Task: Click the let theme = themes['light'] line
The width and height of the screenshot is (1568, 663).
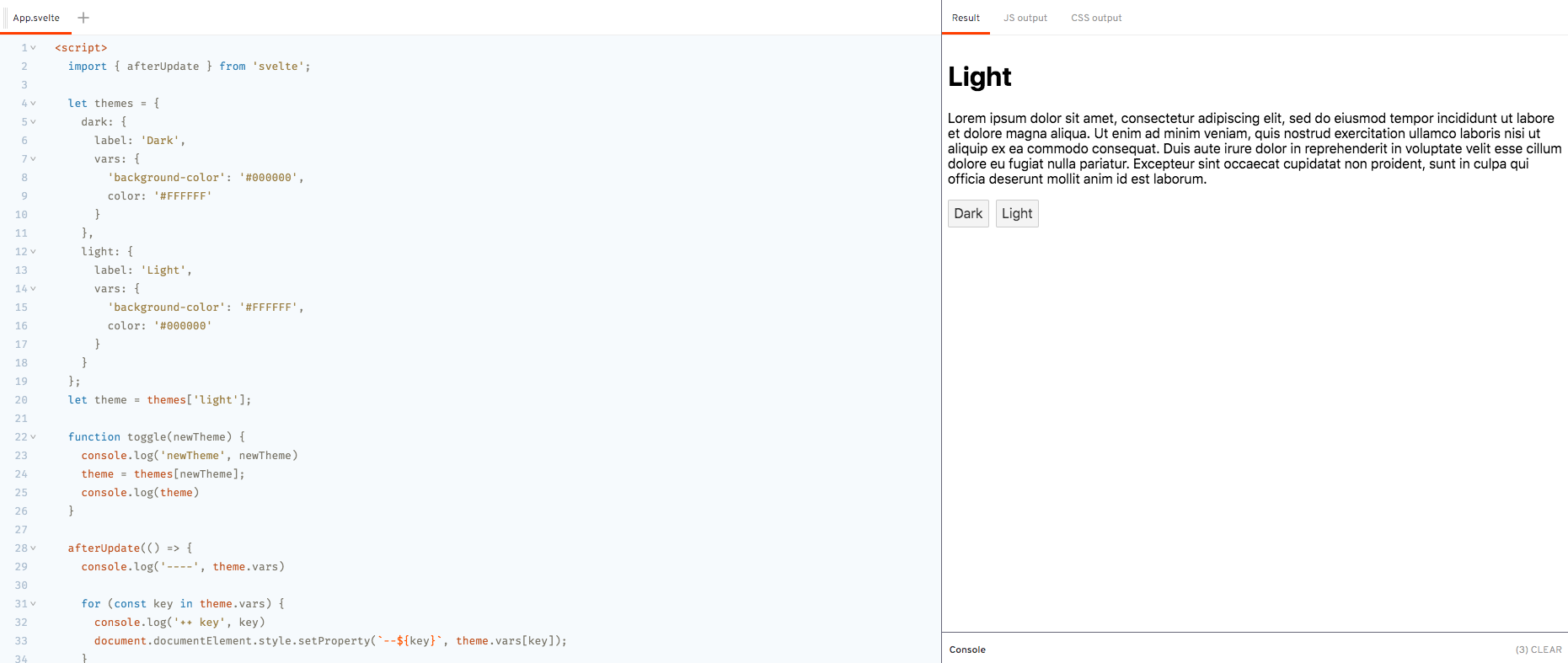Action: coord(159,400)
